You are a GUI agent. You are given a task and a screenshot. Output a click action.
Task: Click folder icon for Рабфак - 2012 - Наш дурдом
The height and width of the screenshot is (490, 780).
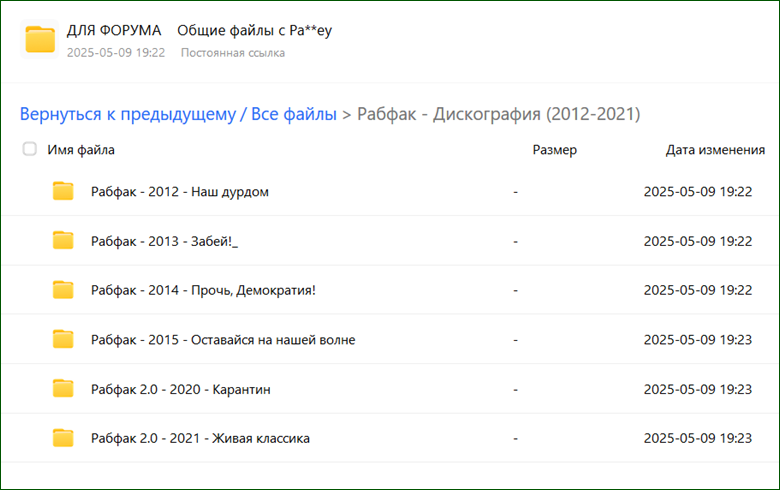tap(63, 191)
